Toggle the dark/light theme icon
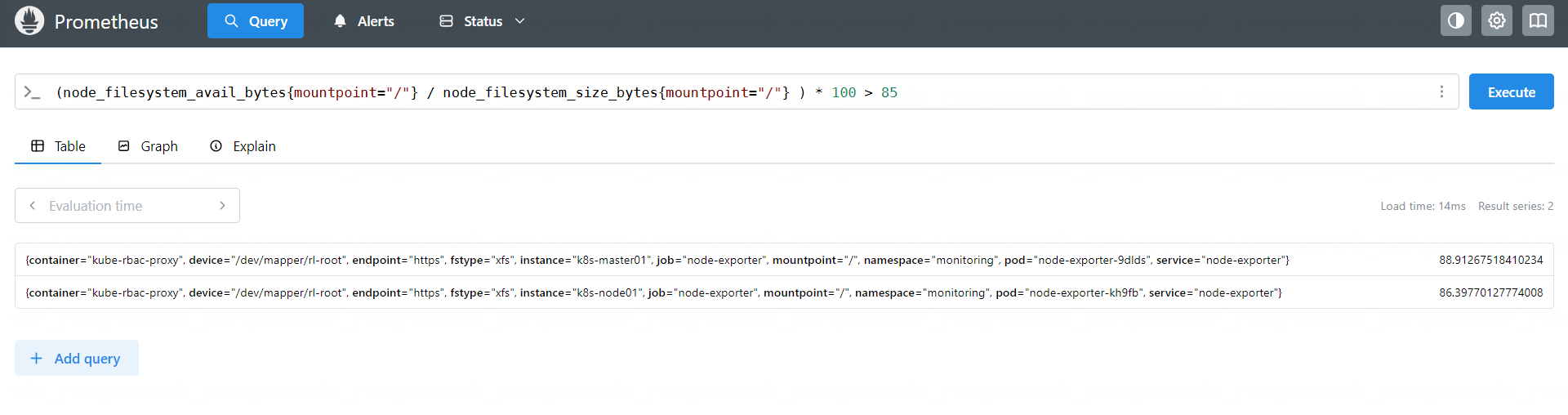 [1455, 21]
